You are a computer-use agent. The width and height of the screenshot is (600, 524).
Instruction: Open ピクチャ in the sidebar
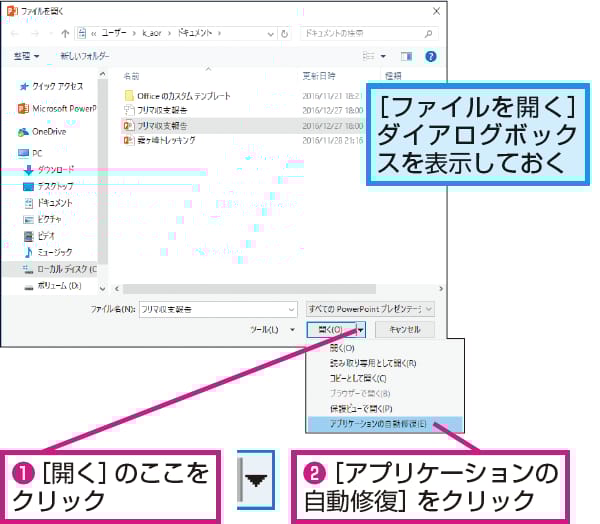point(42,219)
